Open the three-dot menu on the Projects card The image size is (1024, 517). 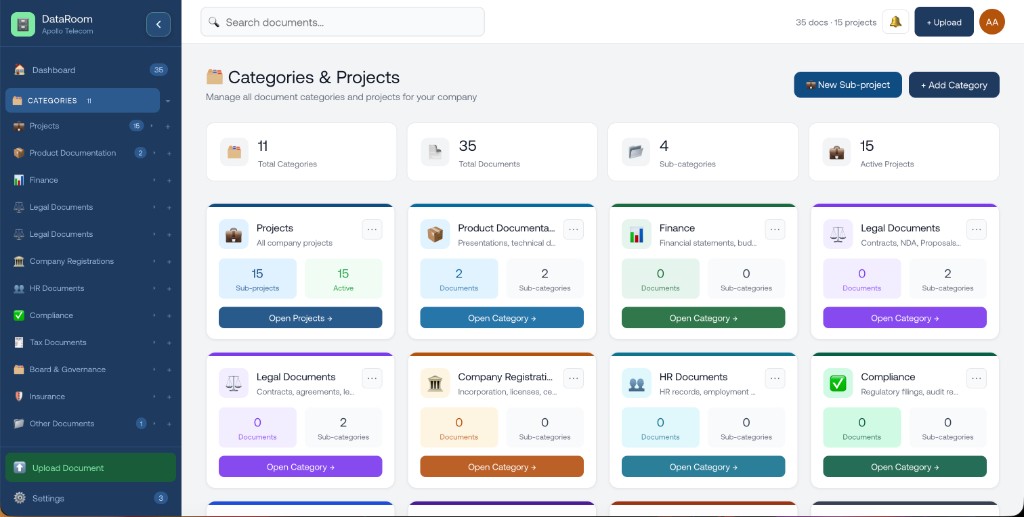[372, 229]
